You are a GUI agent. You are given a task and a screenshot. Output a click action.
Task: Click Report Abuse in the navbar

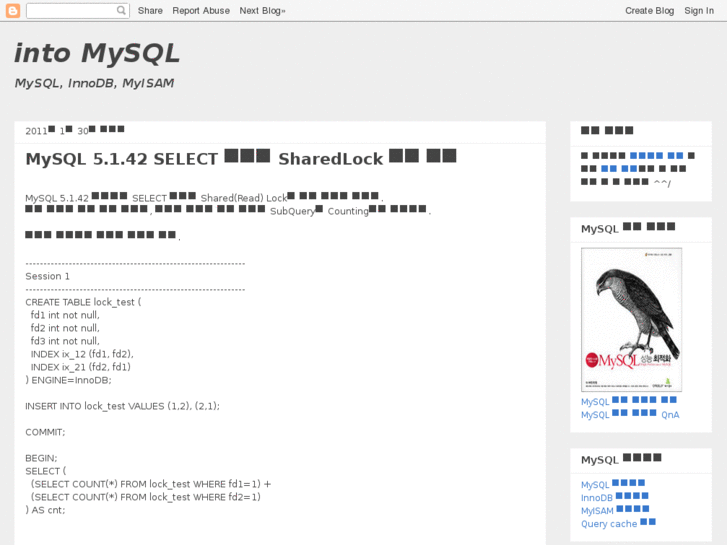201,11
